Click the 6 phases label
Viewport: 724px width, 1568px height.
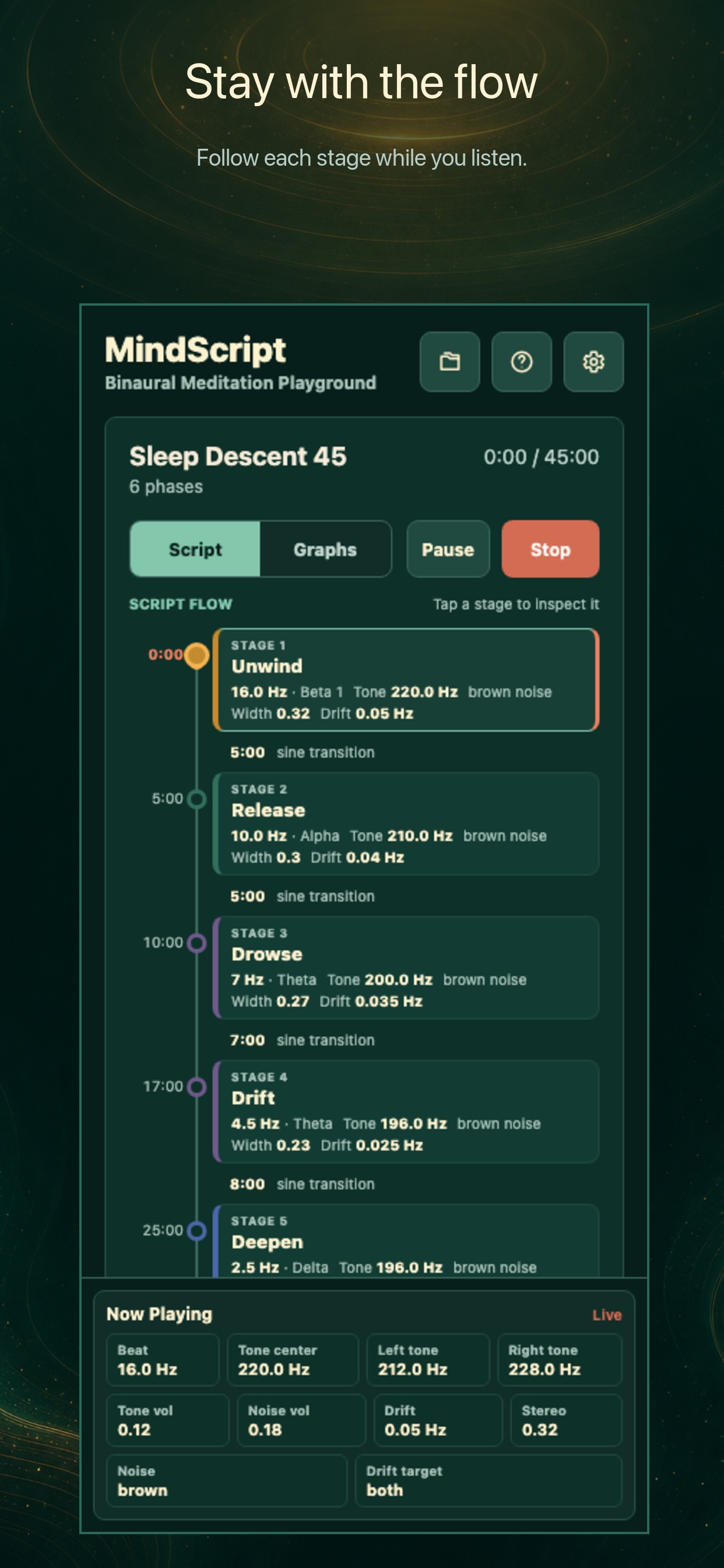(166, 487)
